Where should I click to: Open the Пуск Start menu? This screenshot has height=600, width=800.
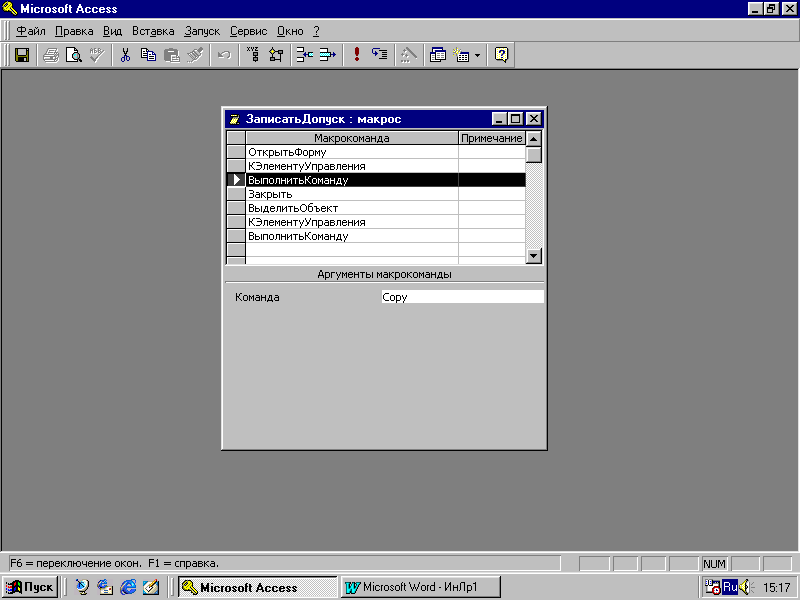click(30, 587)
